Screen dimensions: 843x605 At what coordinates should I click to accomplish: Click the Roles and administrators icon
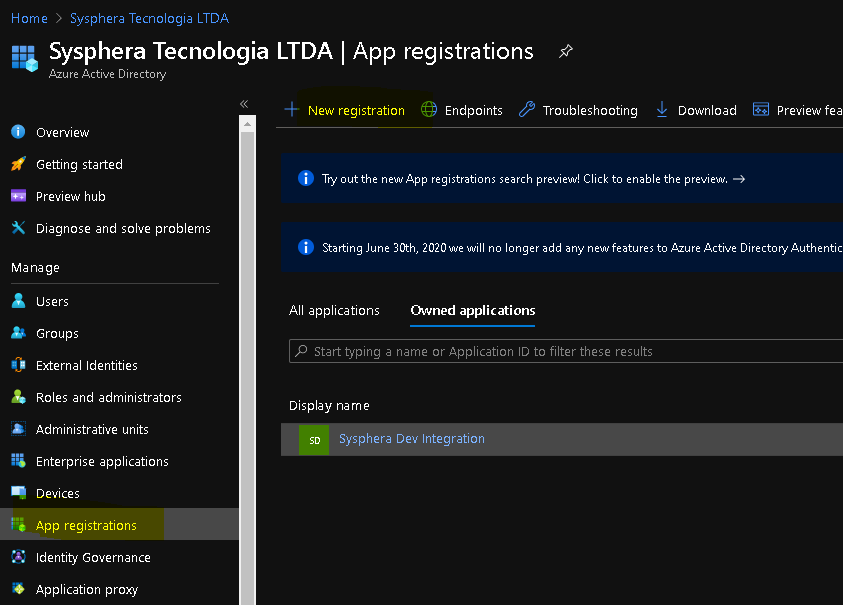[x=18, y=397]
